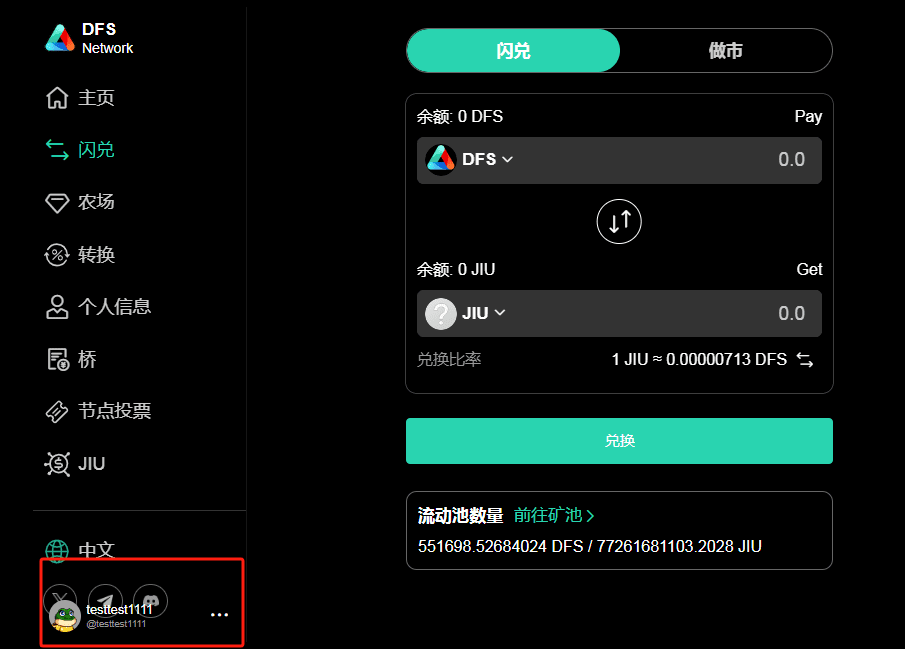905x649 pixels.
Task: Open the 主页 home icon
Action: click(x=57, y=98)
